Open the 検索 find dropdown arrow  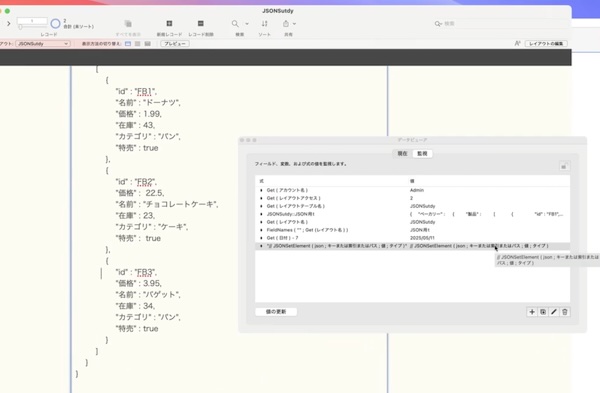click(x=247, y=24)
